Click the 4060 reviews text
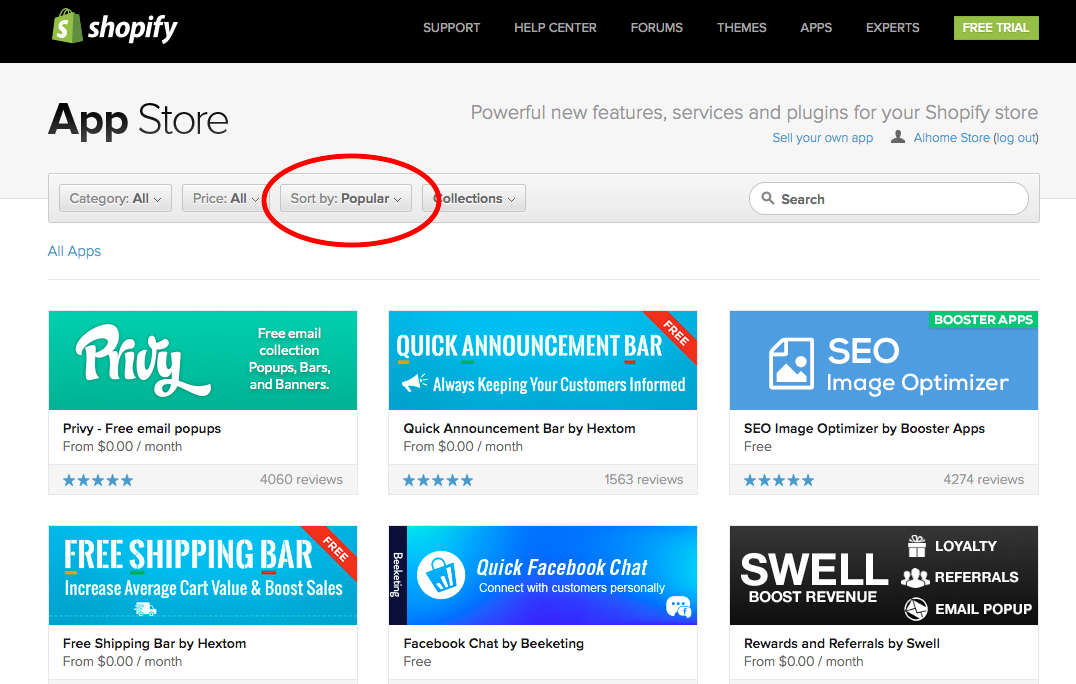This screenshot has width=1076, height=684. 301,480
